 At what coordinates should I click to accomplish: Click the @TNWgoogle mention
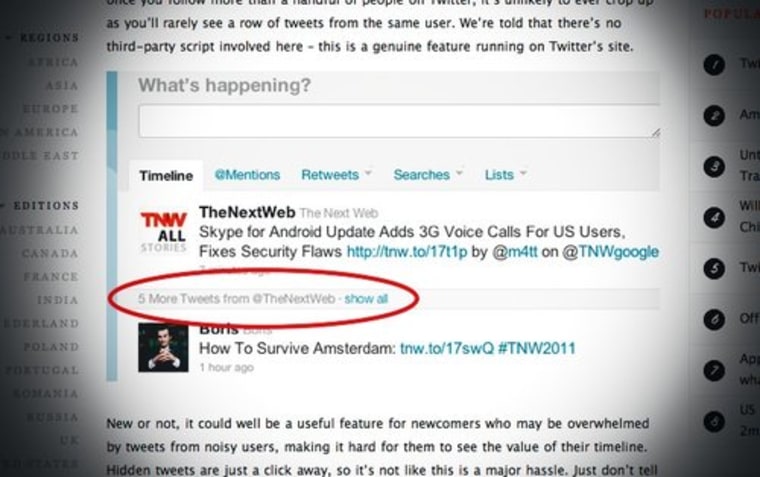coord(610,252)
